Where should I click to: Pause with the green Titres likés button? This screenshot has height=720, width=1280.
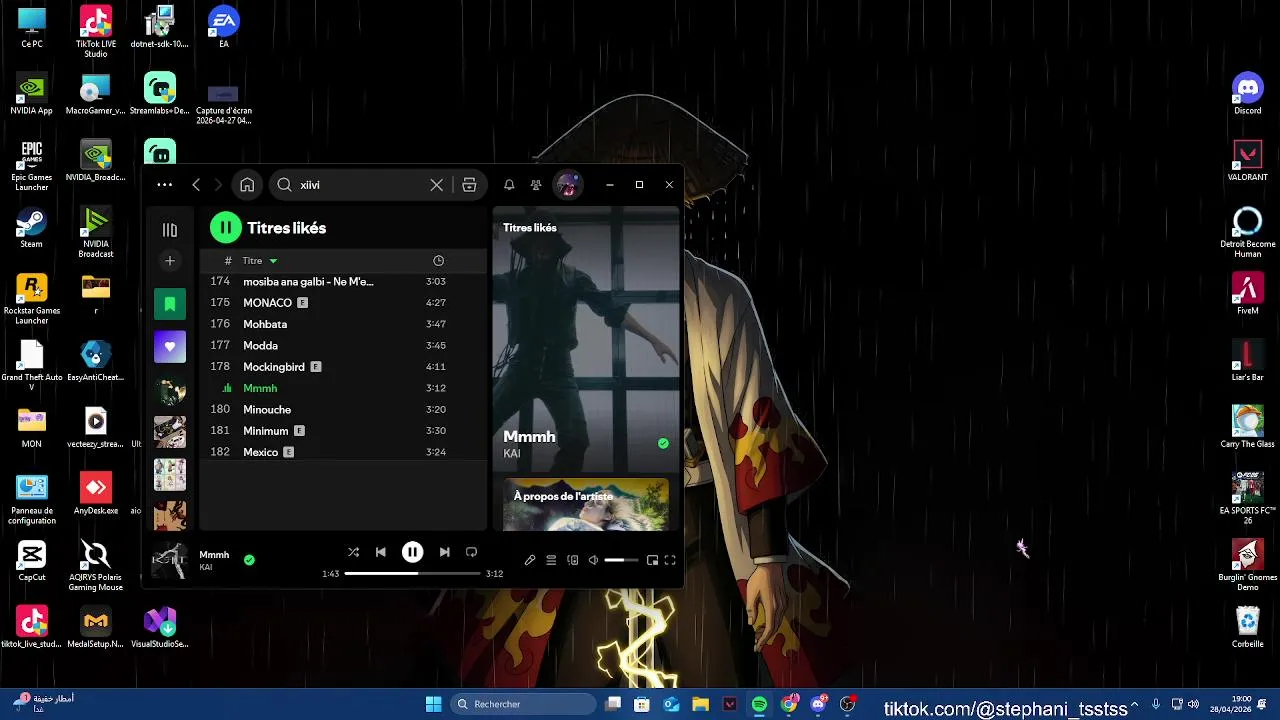[x=226, y=228]
